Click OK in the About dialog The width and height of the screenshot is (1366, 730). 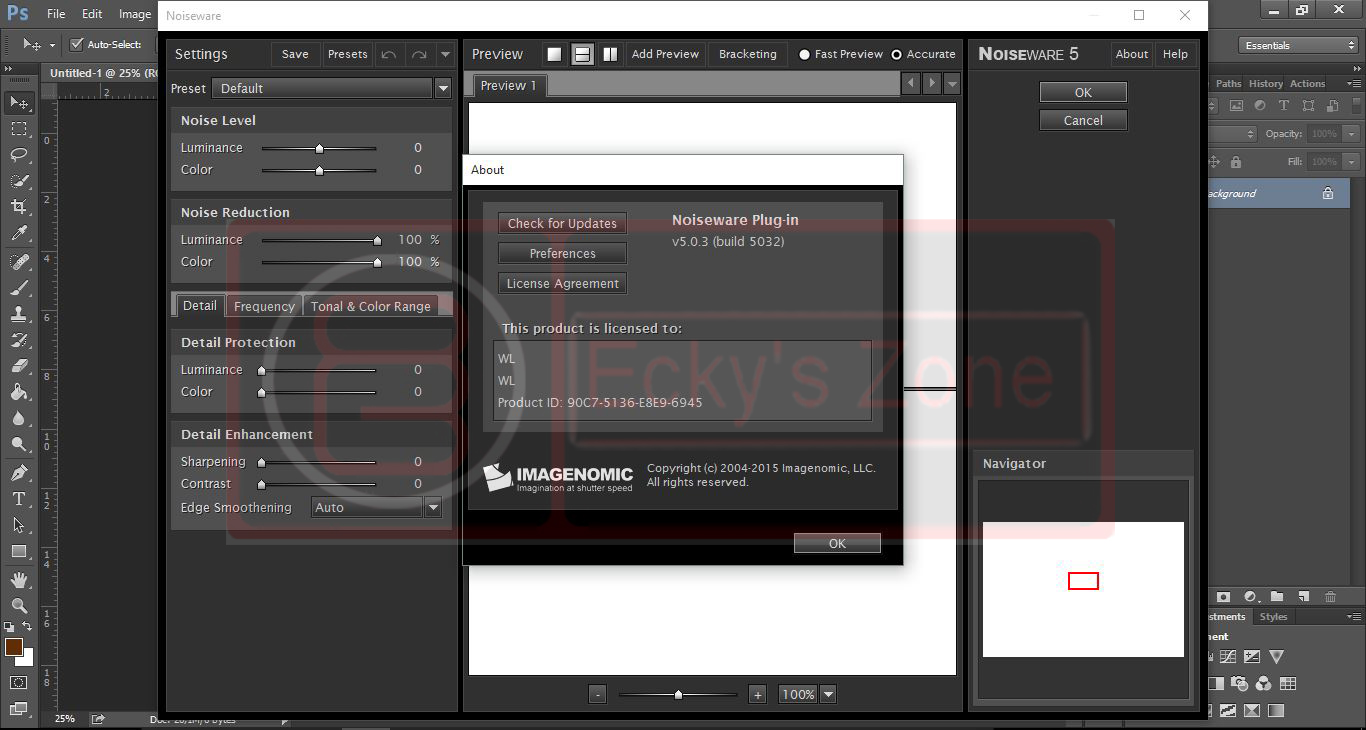(x=837, y=543)
